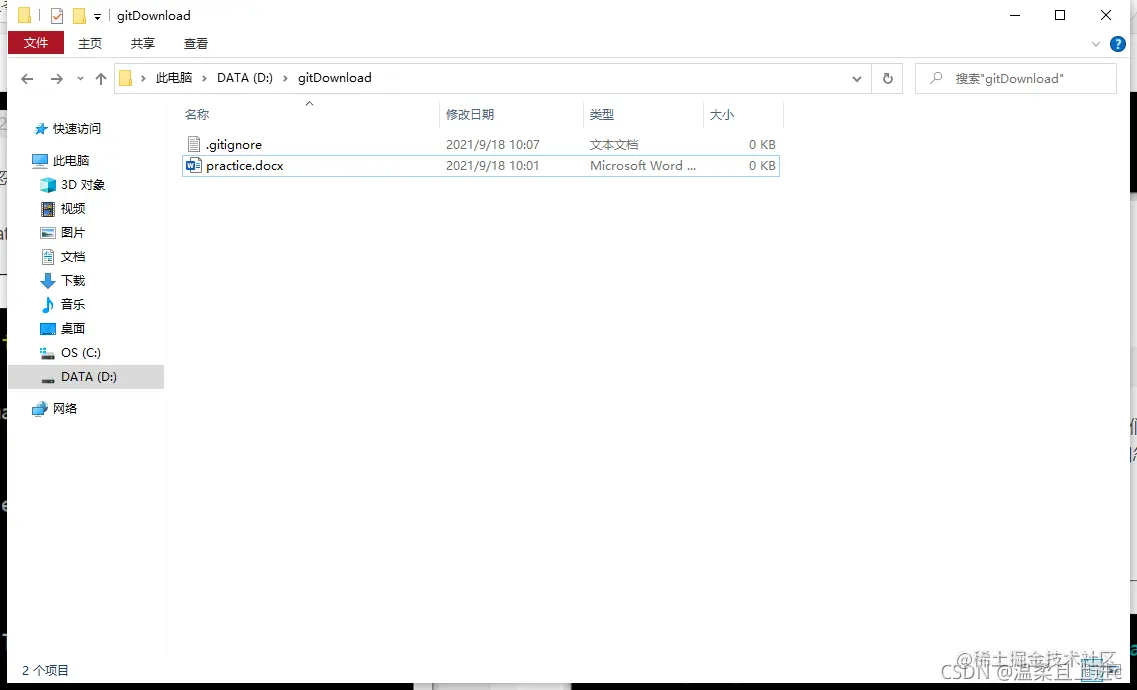The image size is (1137, 690).
Task: Click the practice.docx Word icon
Action: (x=193, y=166)
